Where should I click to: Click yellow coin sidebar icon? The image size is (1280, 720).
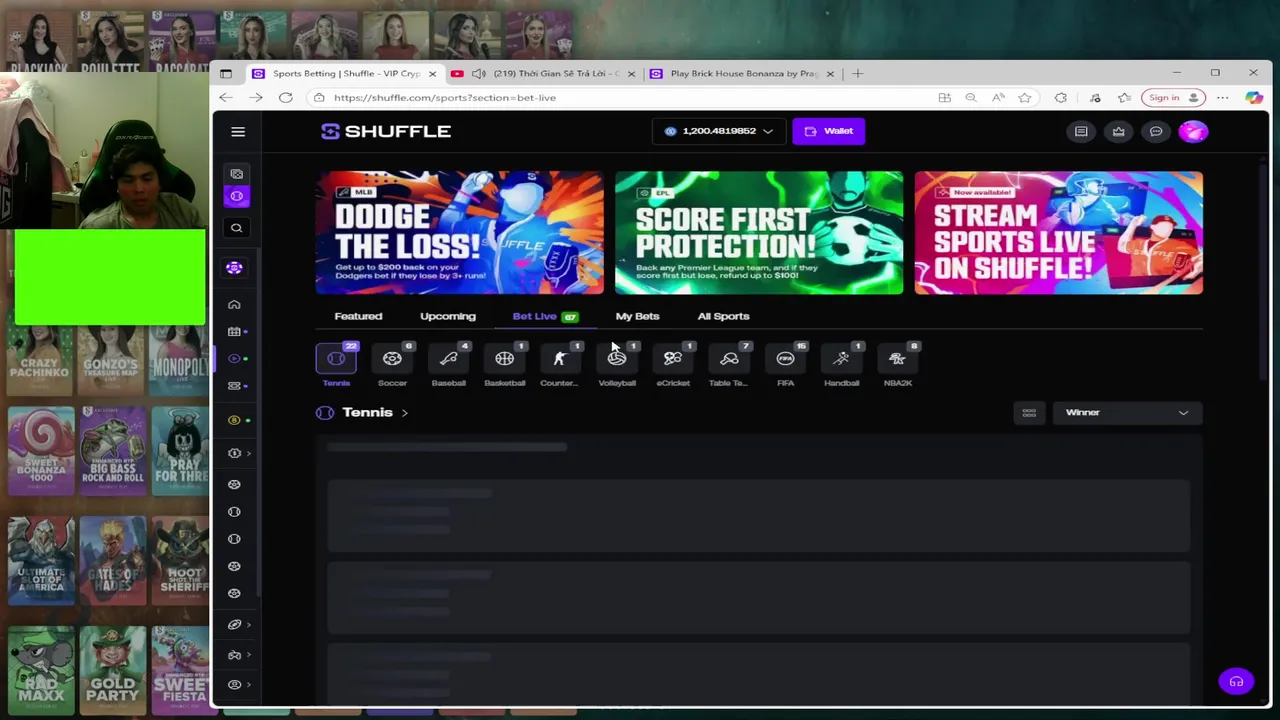pos(234,420)
